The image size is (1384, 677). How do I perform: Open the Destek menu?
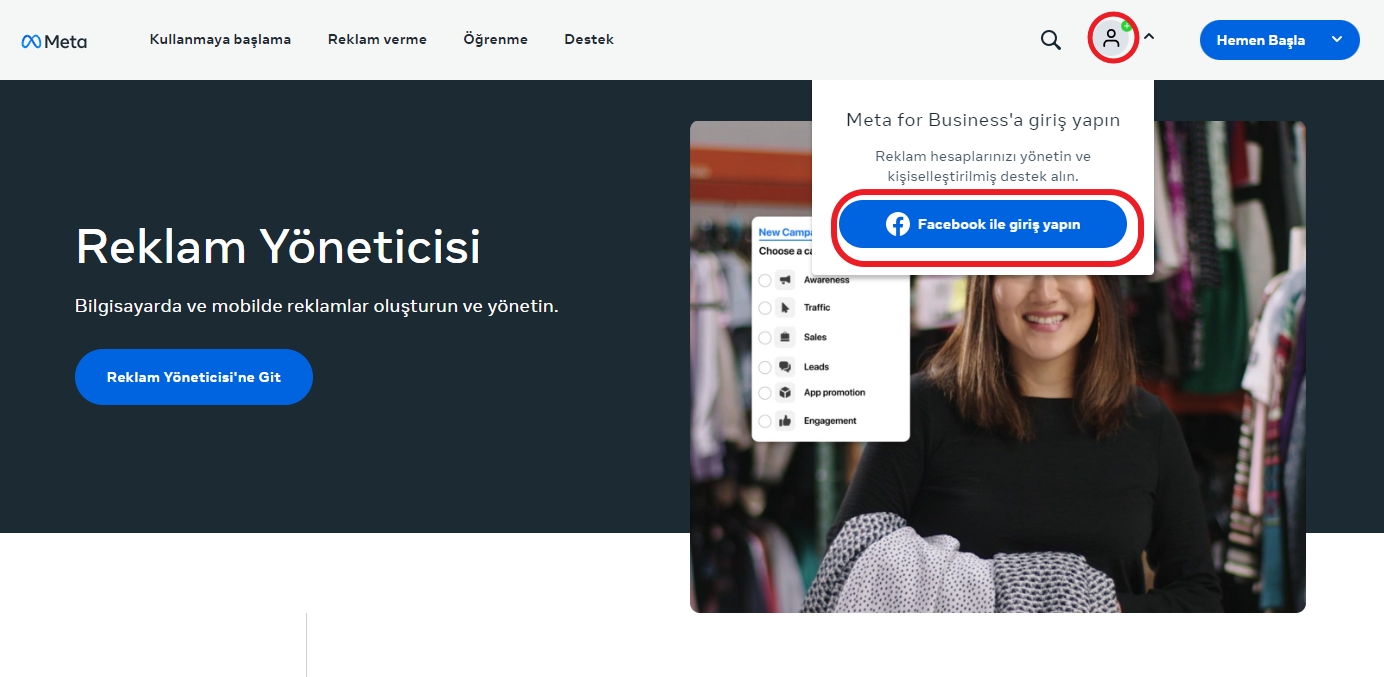[x=589, y=40]
